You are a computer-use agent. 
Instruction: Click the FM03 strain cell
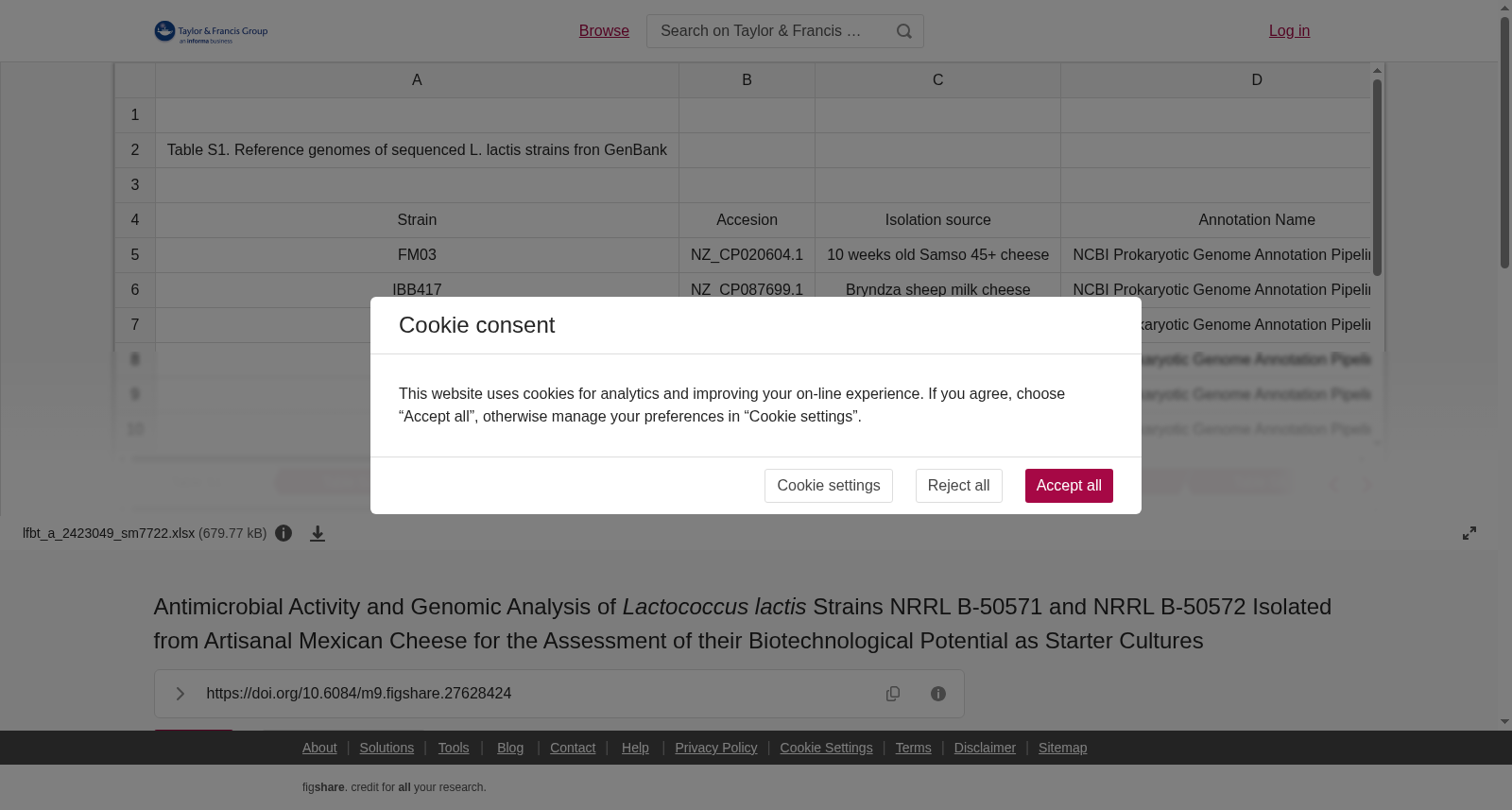[417, 255]
